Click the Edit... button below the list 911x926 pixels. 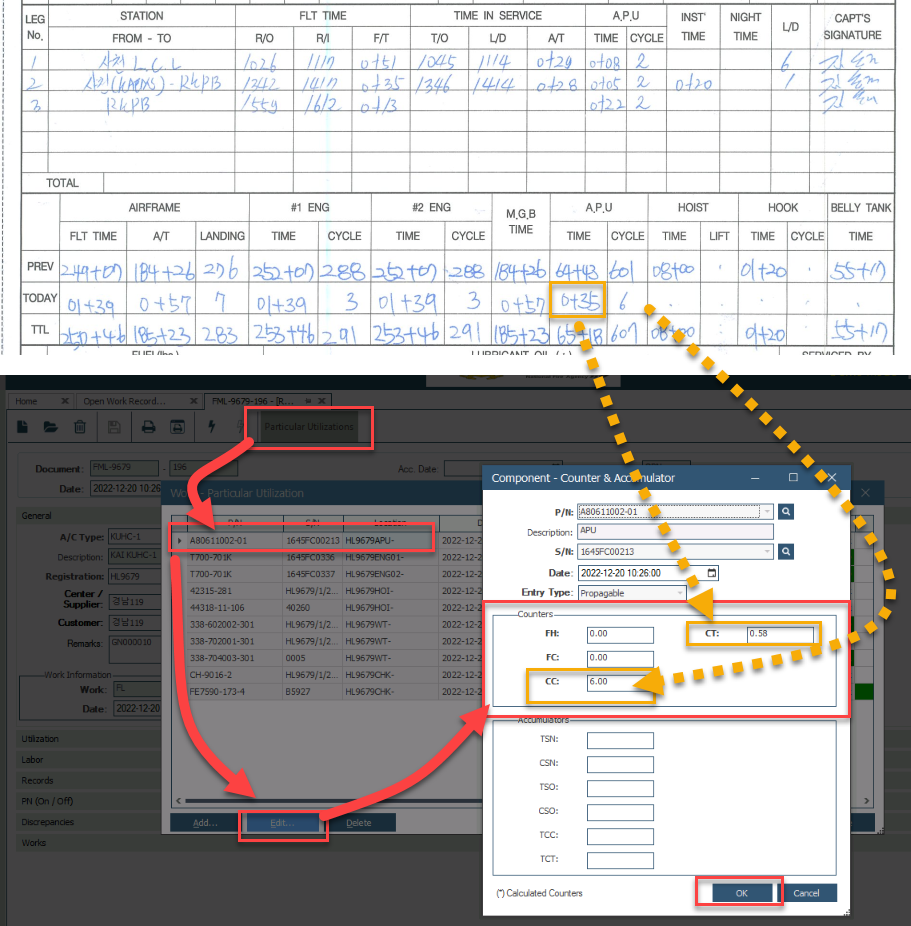click(283, 823)
